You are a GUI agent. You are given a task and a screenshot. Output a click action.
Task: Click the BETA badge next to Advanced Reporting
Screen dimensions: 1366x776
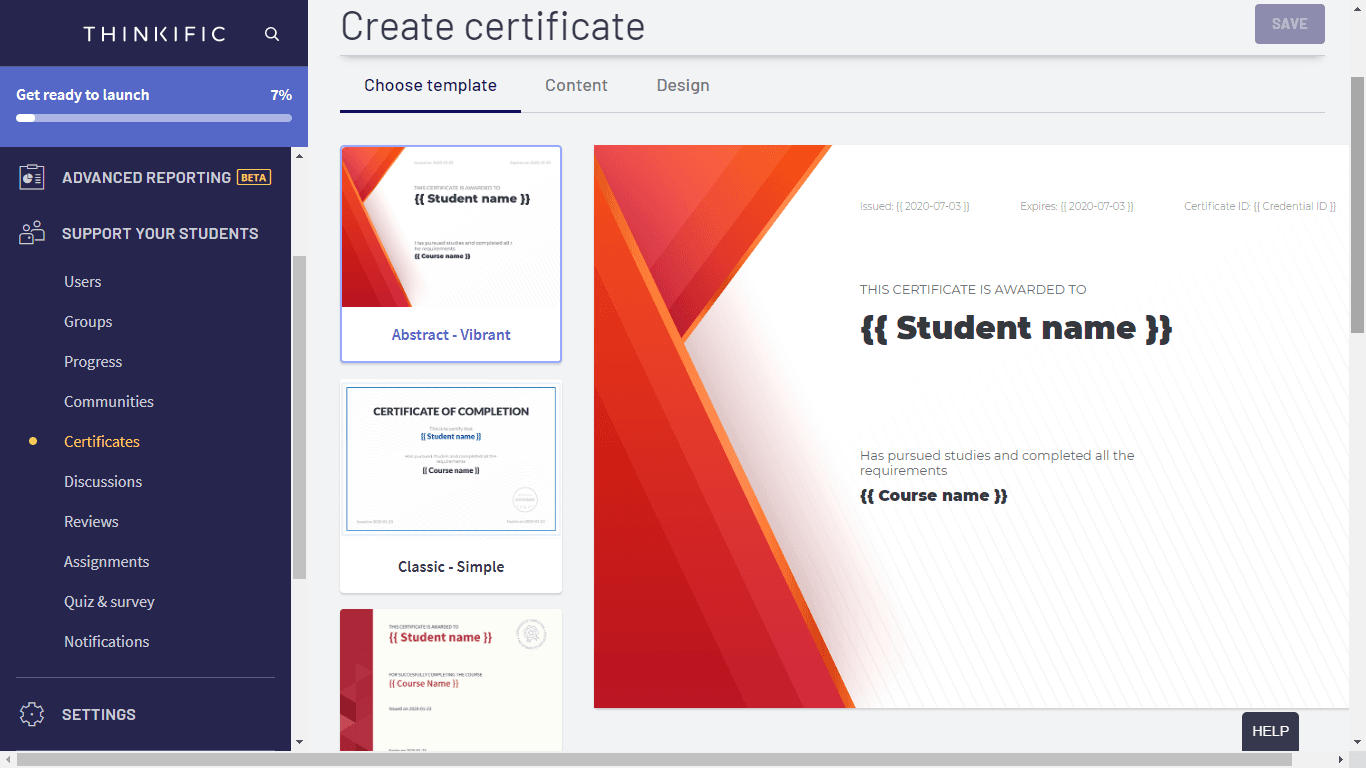(254, 177)
